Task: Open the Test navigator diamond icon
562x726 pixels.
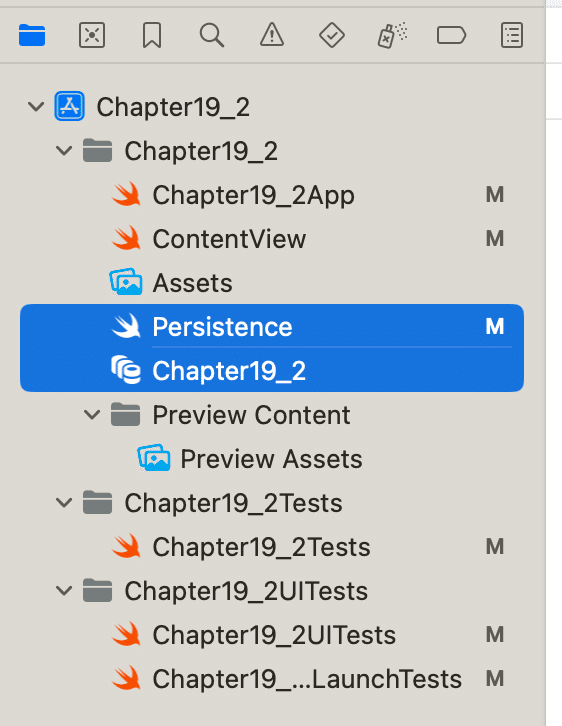Action: click(332, 35)
